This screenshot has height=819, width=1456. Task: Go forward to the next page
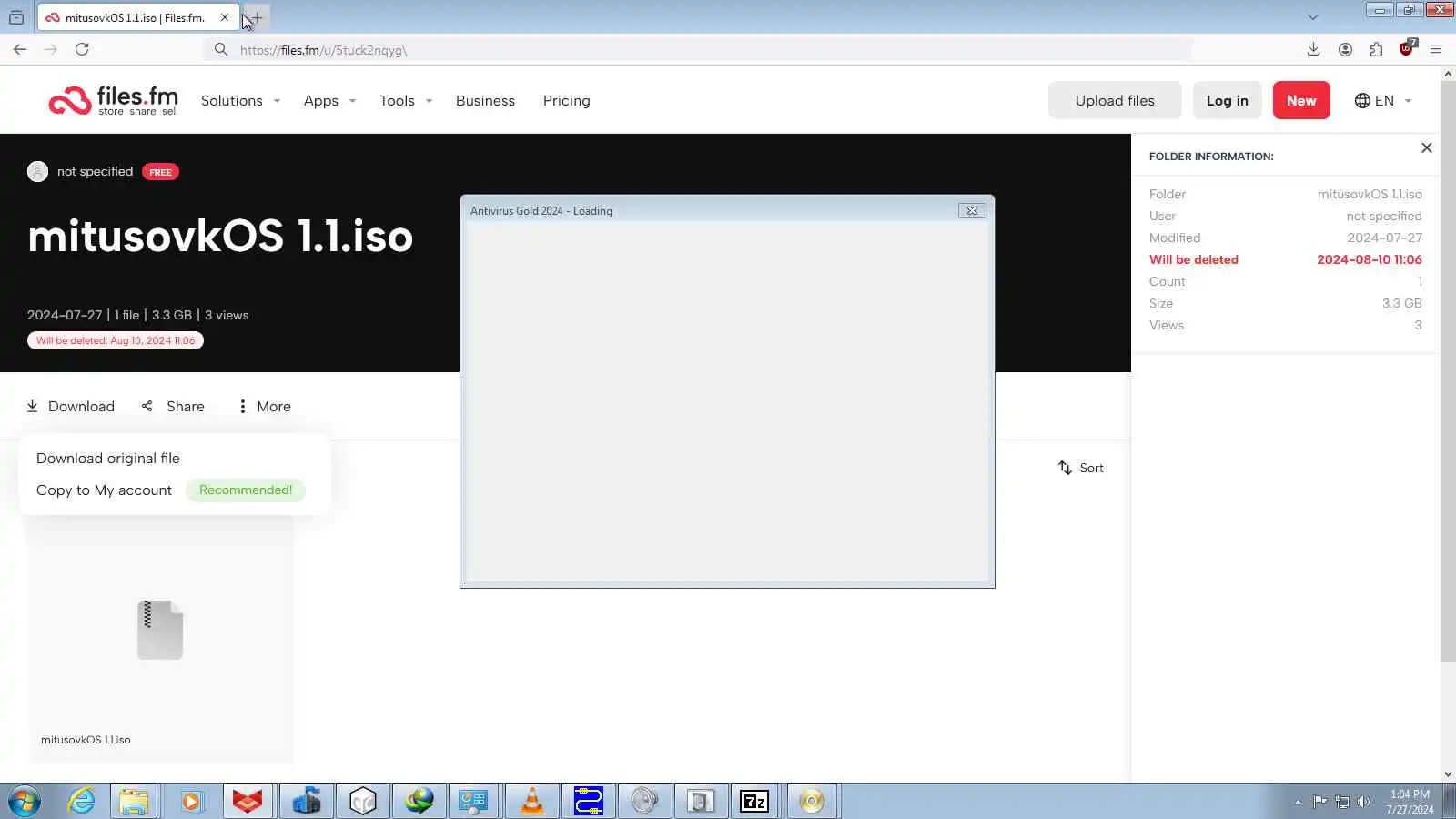[51, 49]
